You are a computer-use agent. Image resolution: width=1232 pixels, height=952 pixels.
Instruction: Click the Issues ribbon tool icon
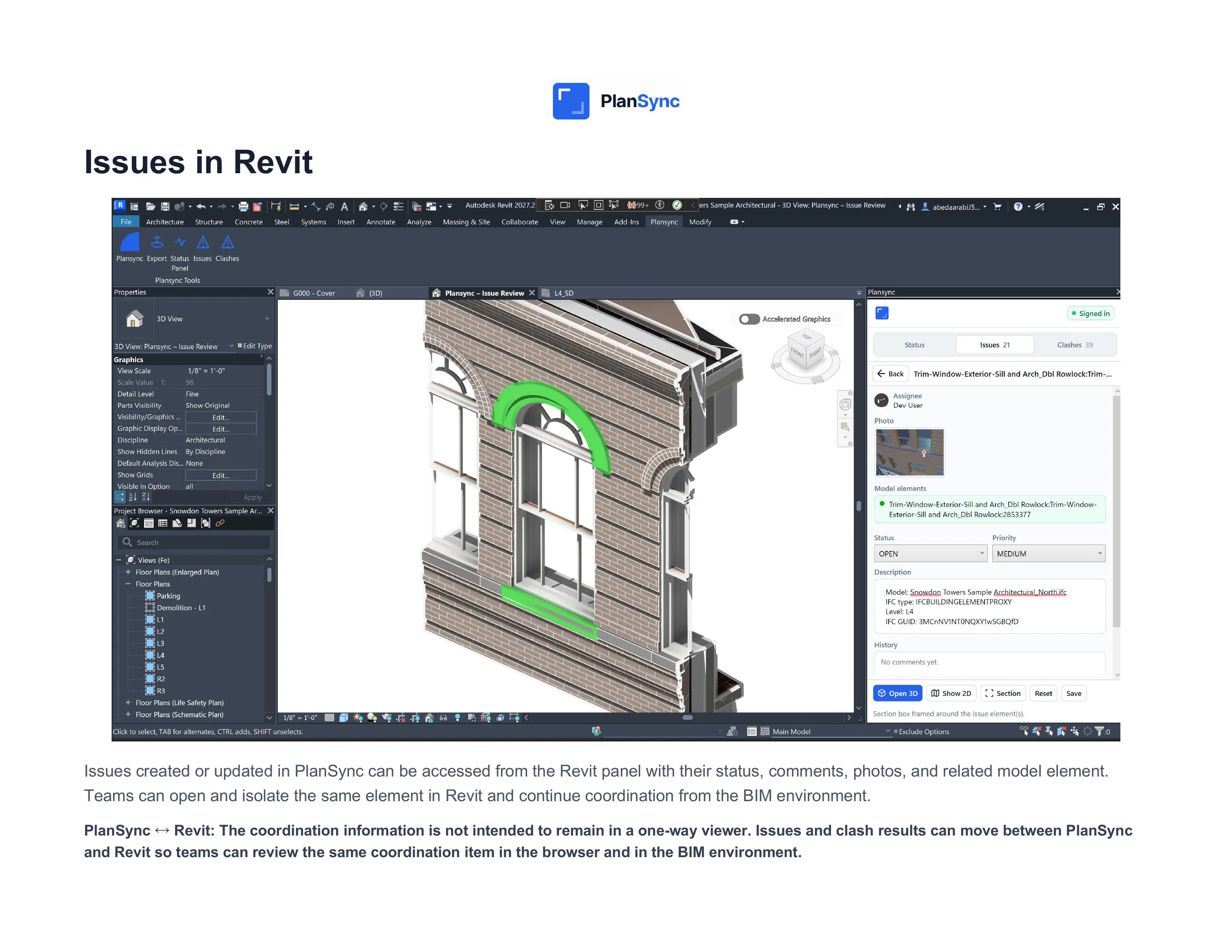(202, 243)
